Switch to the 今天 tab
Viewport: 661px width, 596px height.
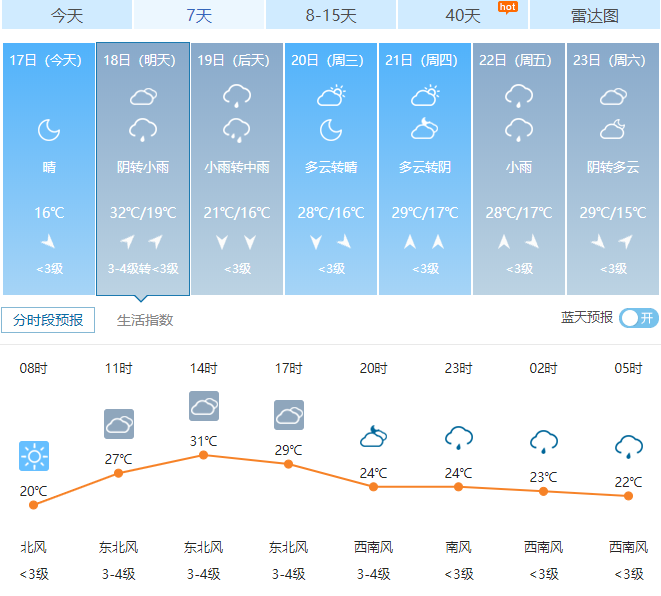[x=66, y=15]
